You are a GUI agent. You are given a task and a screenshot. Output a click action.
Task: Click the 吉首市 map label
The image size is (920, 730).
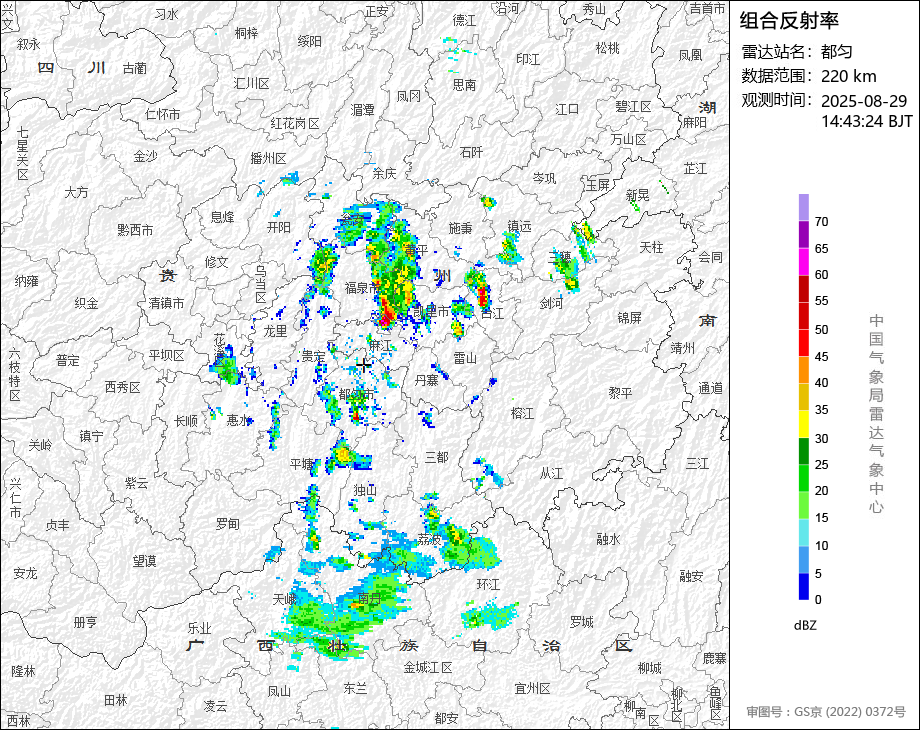[708, 8]
